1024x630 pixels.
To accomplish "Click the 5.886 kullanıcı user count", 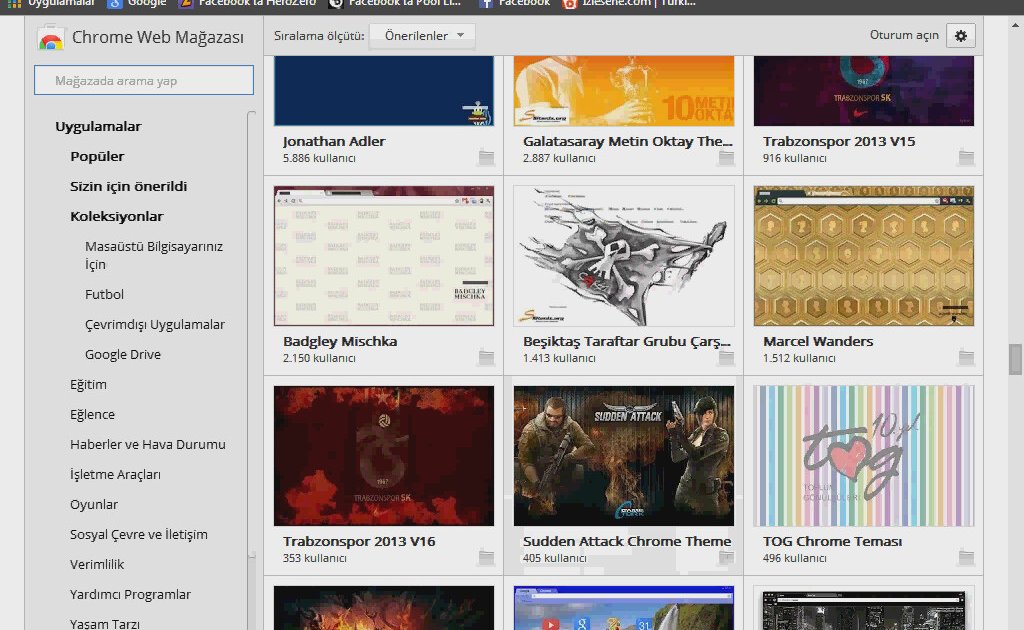I will [x=319, y=158].
